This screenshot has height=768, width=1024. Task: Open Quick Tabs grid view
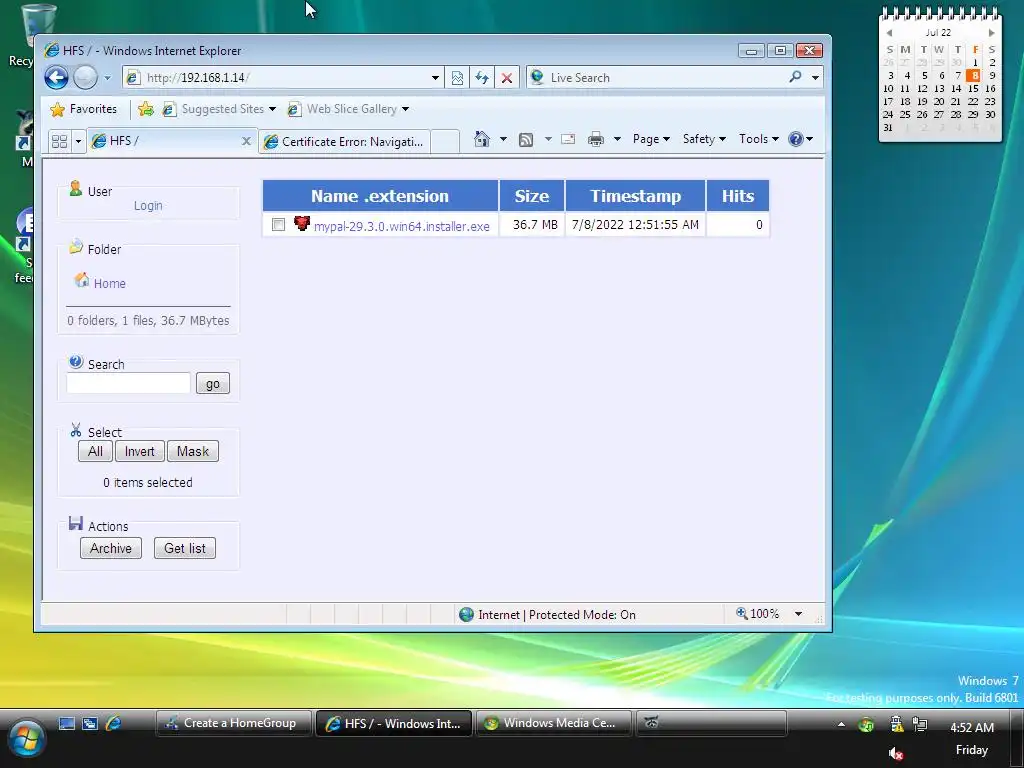[x=59, y=141]
